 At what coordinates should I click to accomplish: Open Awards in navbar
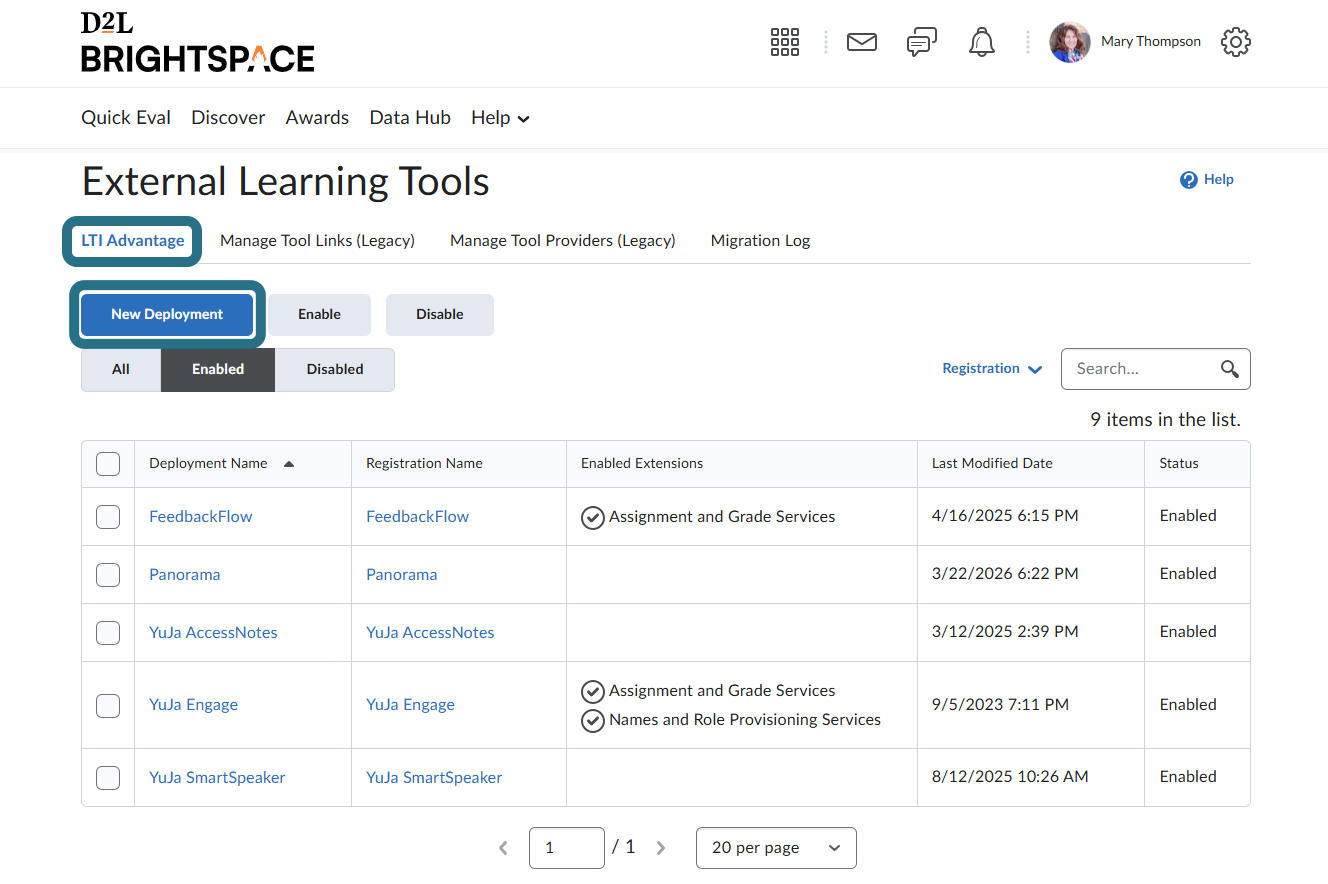pos(317,118)
